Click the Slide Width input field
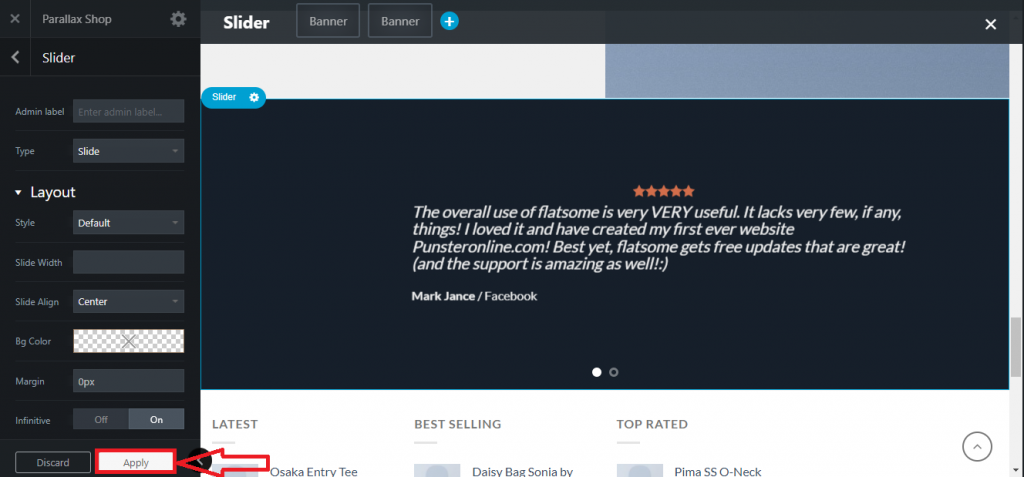The width and height of the screenshot is (1024, 477). (129, 262)
